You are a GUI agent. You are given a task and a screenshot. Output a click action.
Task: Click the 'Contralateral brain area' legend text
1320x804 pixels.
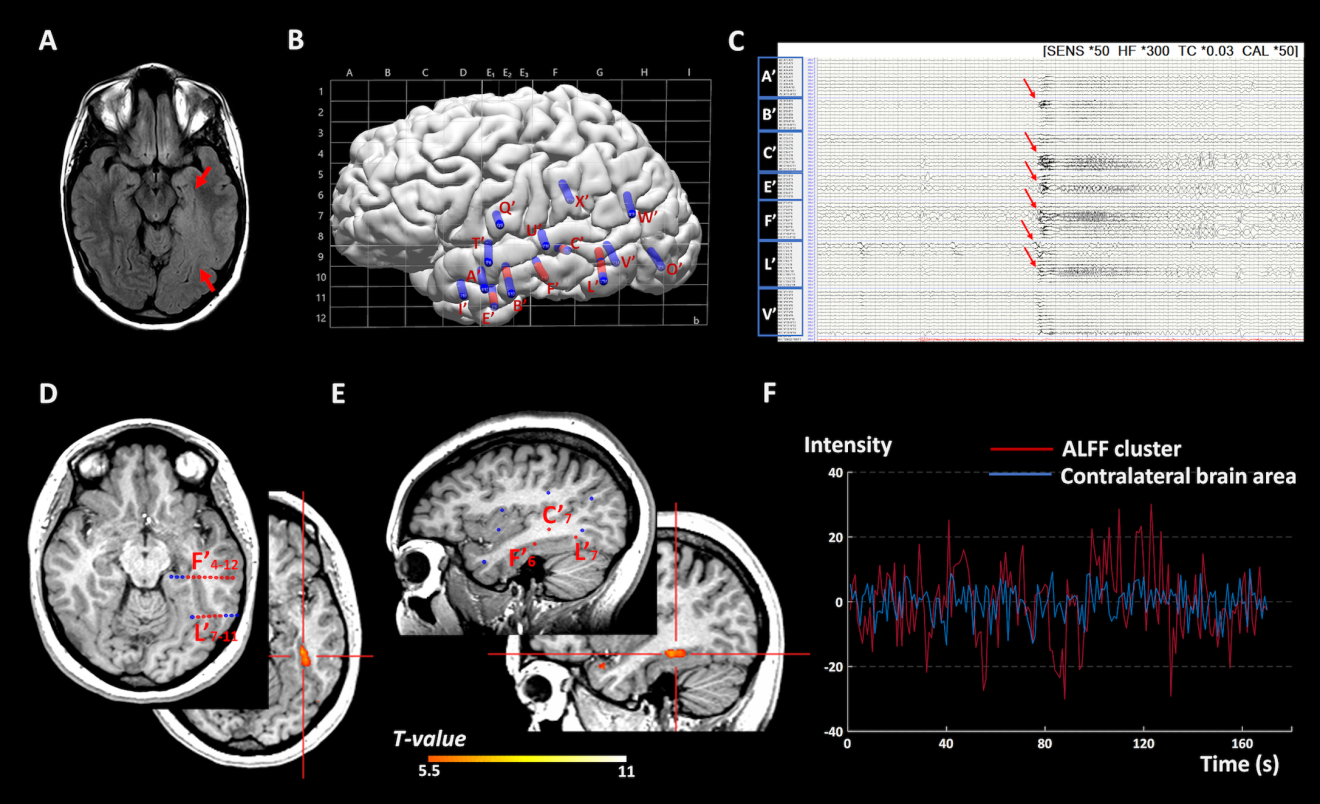1178,476
